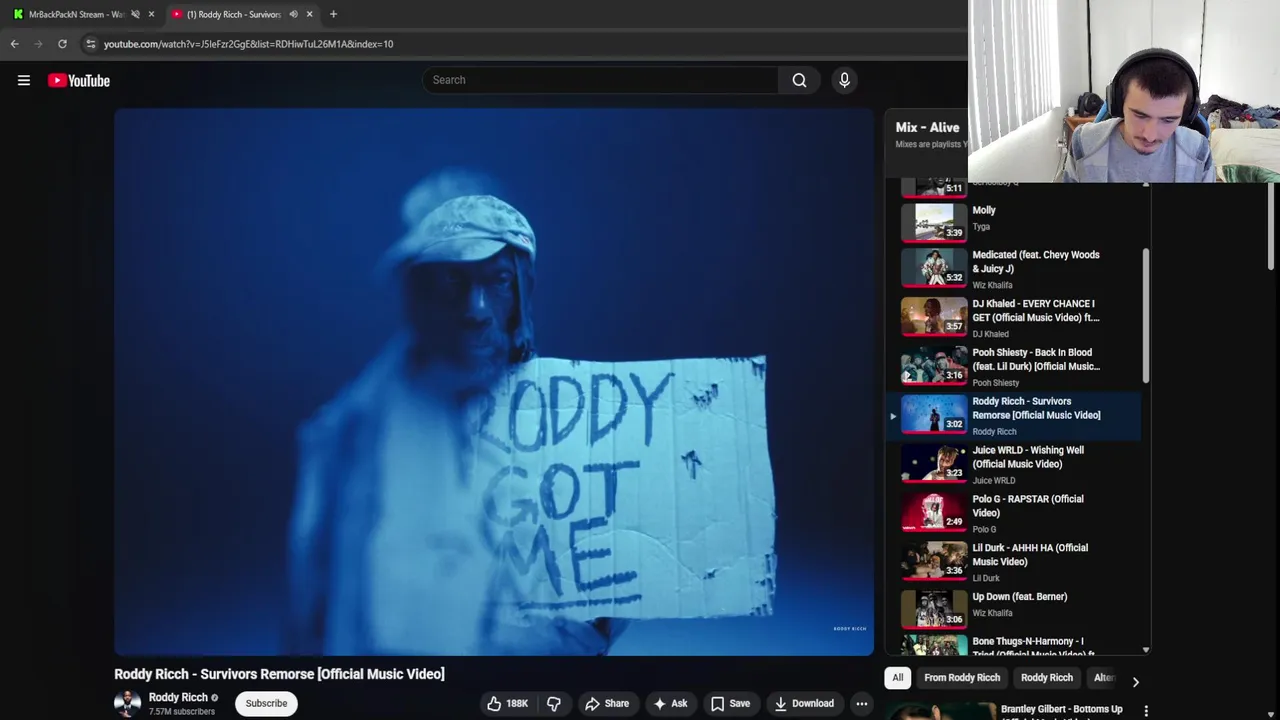Go to the YouTube home logo

[x=79, y=80]
